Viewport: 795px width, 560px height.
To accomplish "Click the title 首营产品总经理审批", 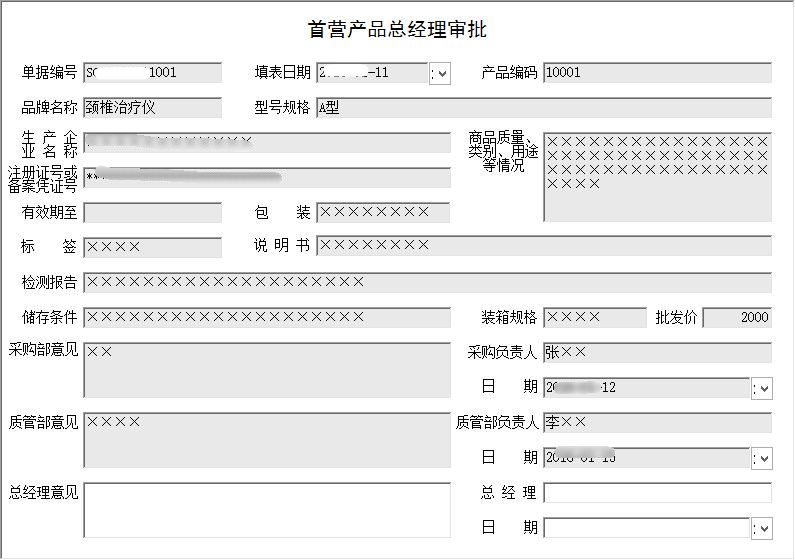I will (397, 29).
